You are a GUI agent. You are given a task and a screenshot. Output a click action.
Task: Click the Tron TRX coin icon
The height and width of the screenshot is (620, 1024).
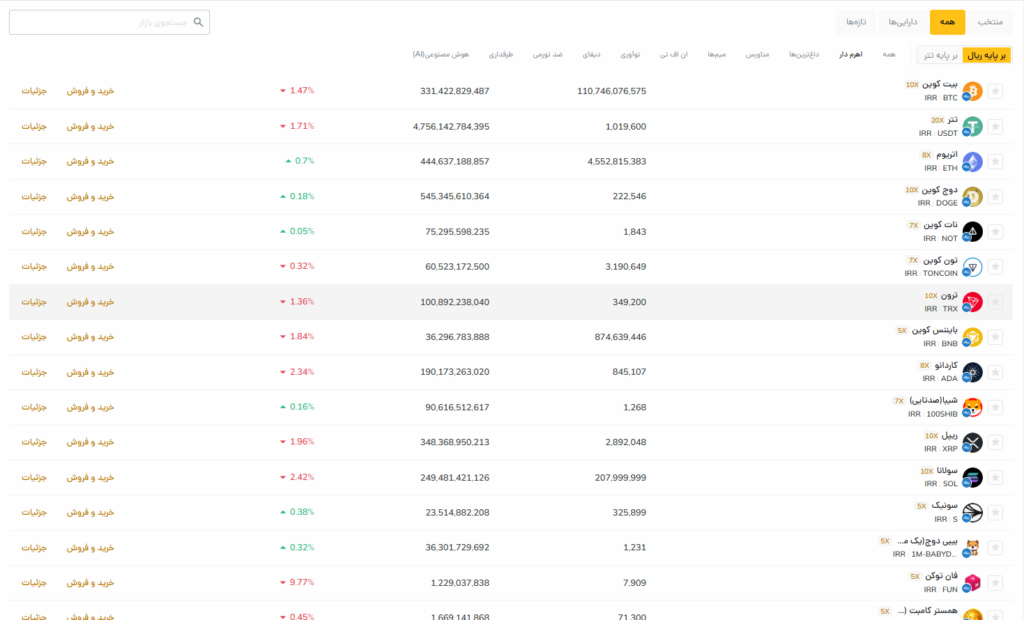click(972, 302)
